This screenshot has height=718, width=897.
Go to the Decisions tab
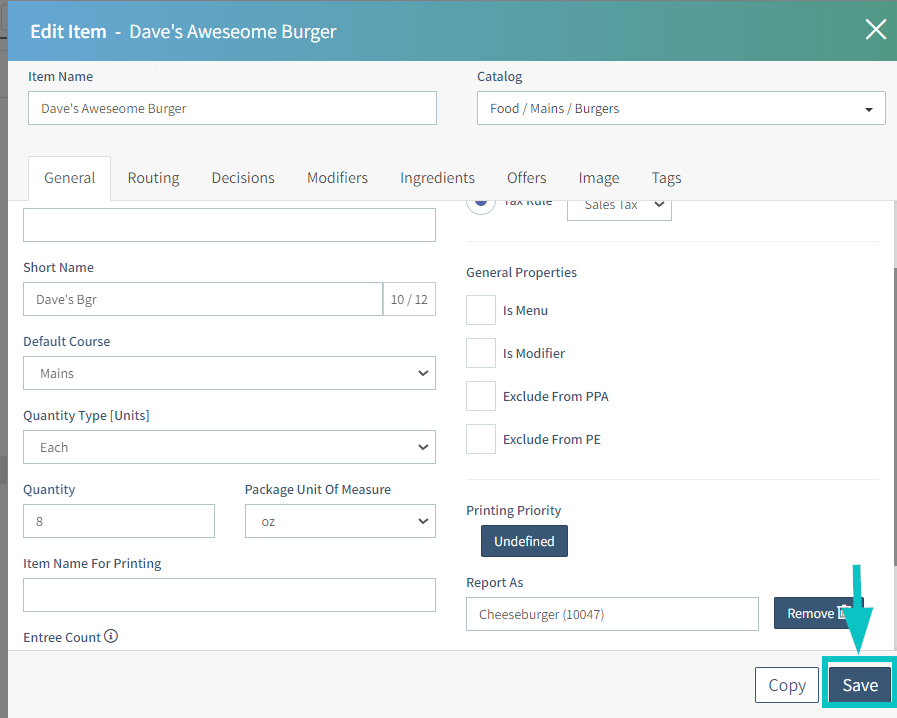pyautogui.click(x=243, y=178)
